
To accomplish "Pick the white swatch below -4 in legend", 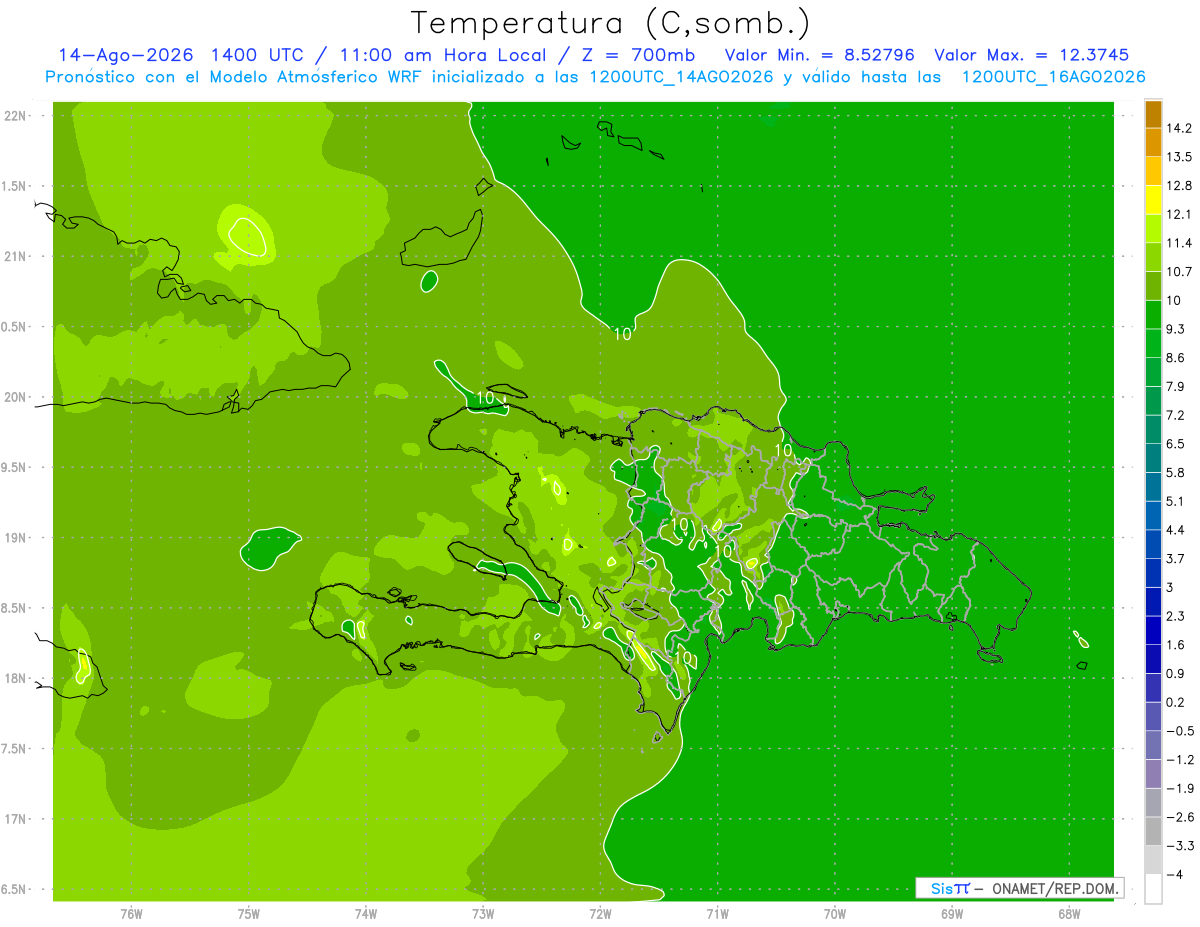I will pos(1153,889).
